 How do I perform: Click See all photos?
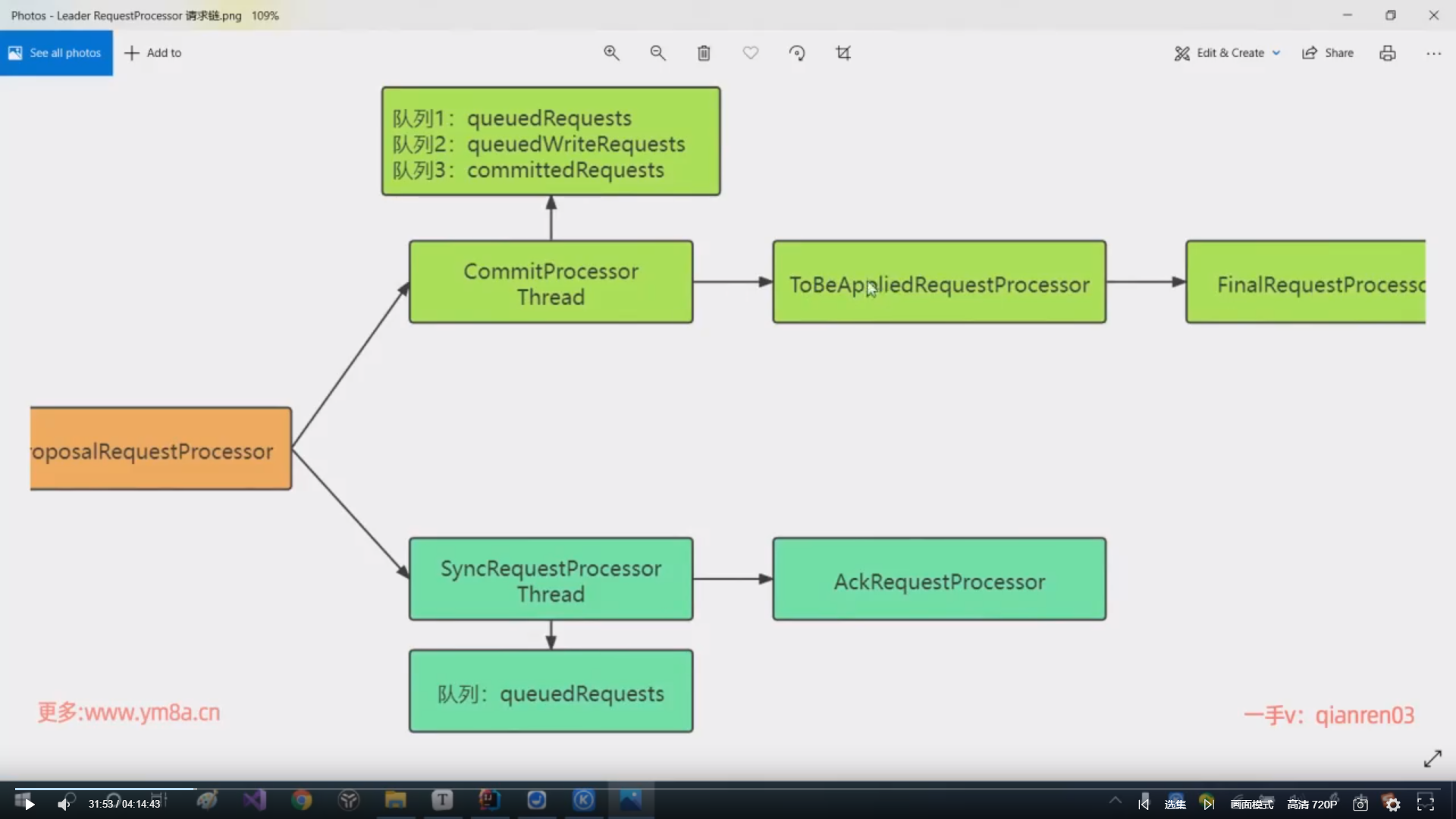(56, 53)
